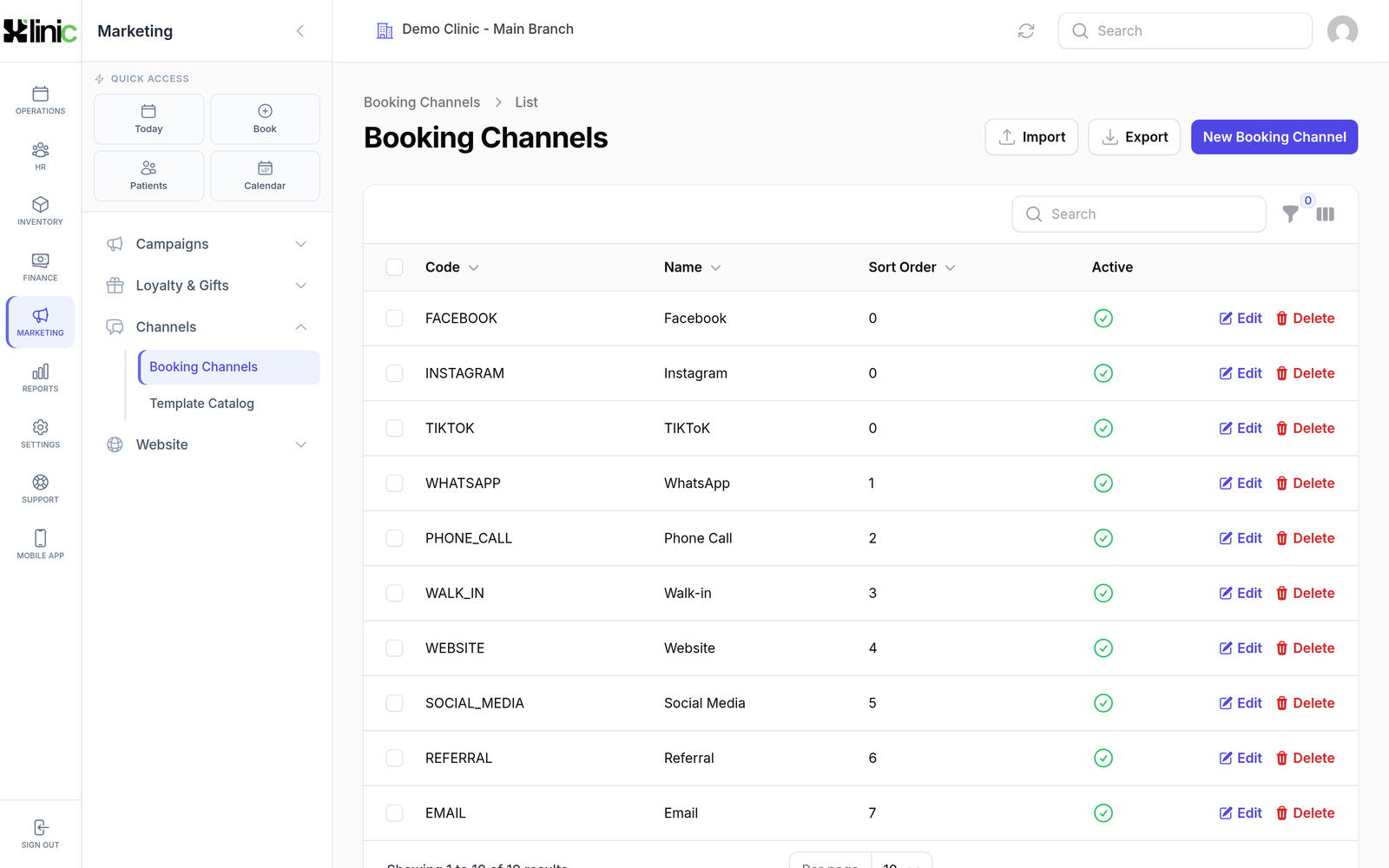Collapse the Channels menu
The image size is (1389, 868).
click(x=207, y=327)
